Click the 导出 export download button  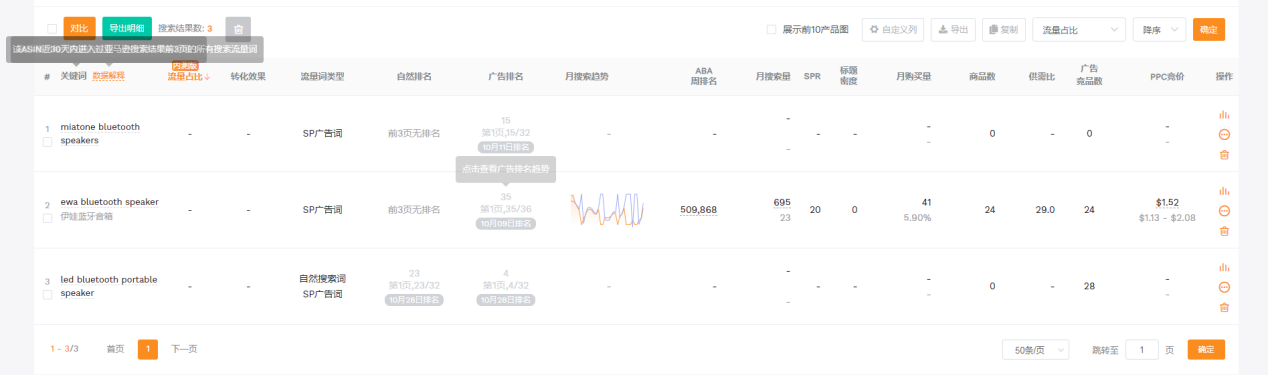pos(953,29)
